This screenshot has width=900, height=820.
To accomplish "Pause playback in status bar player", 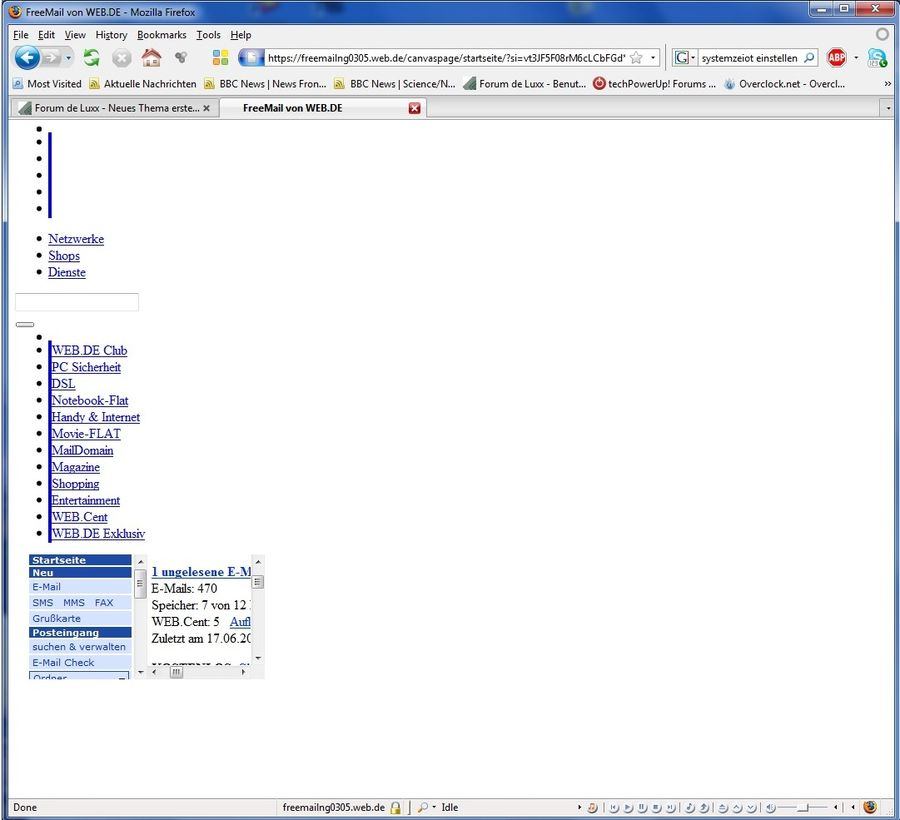I will (642, 807).
